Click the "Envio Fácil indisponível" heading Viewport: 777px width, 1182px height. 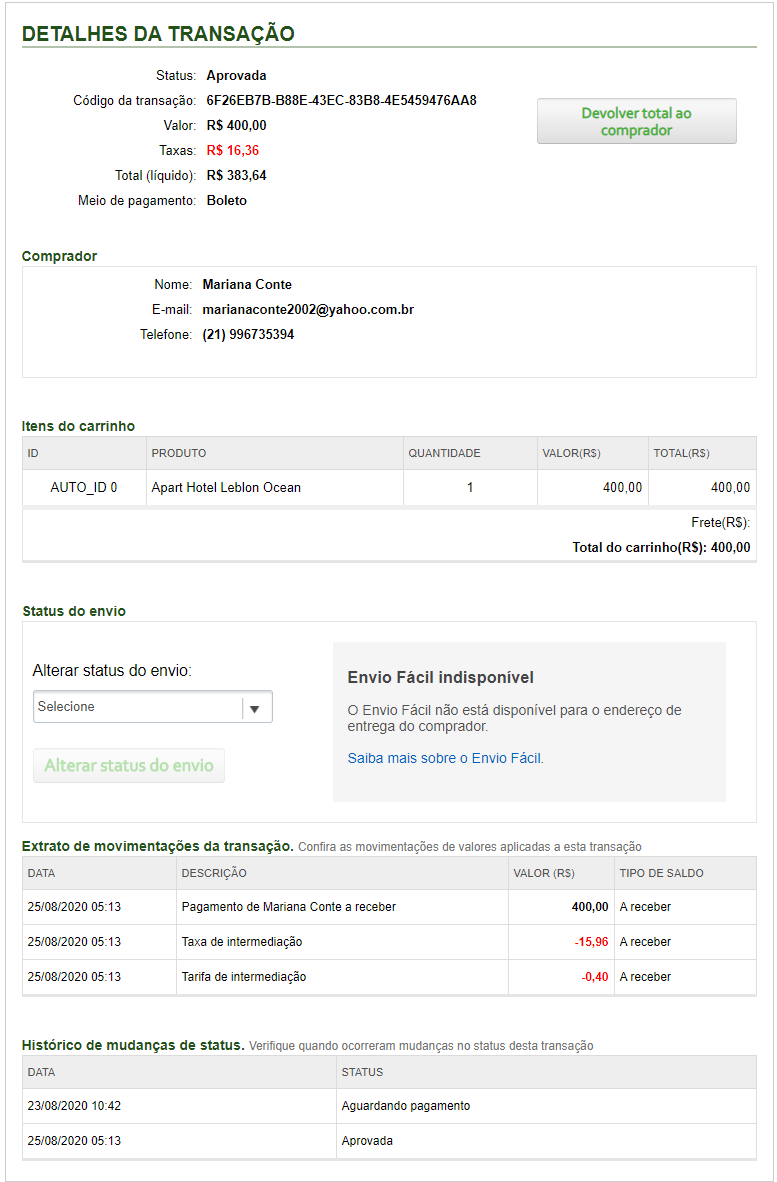point(440,678)
